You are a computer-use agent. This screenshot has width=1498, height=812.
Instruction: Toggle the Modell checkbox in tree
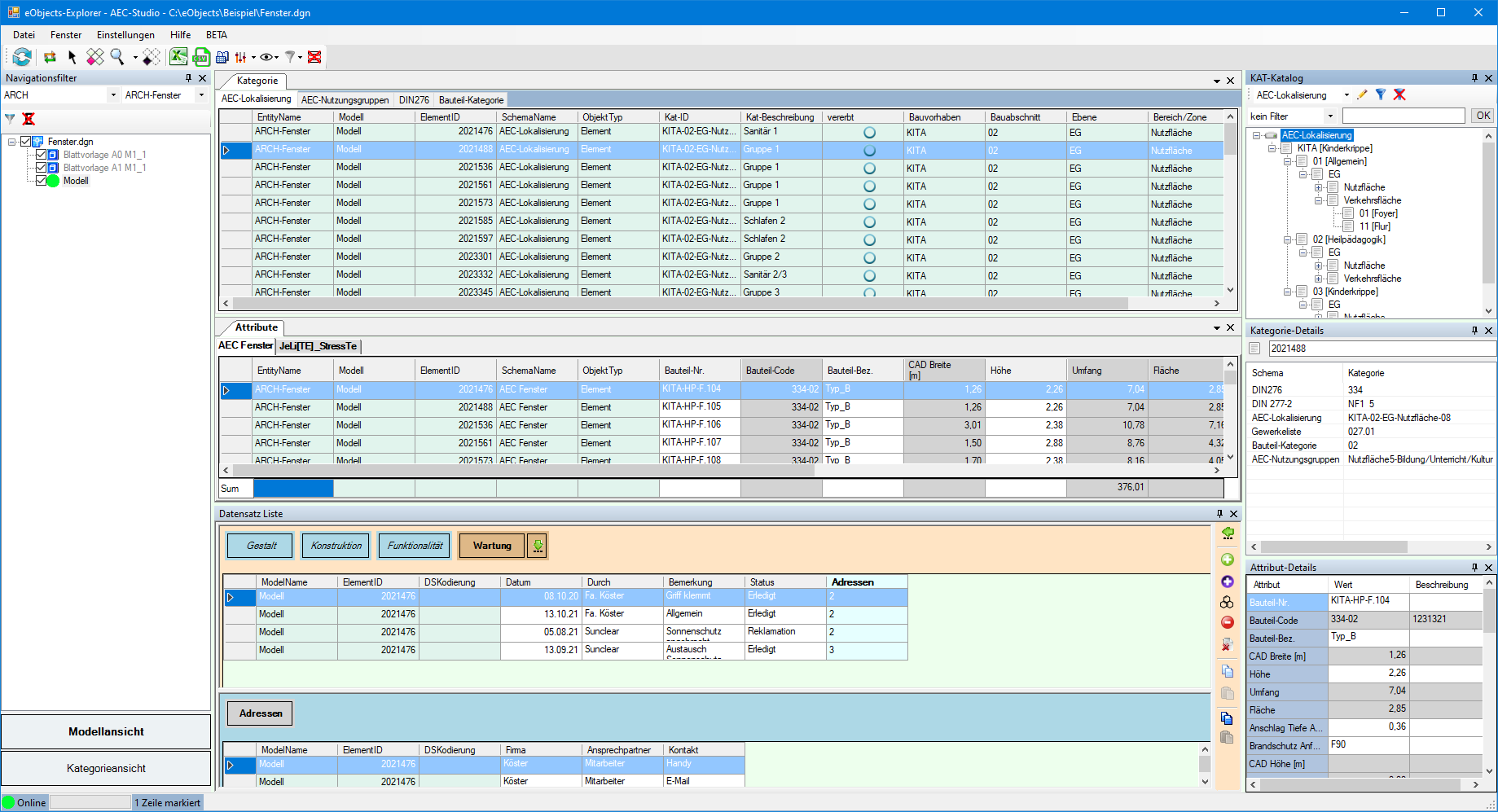pos(41,181)
